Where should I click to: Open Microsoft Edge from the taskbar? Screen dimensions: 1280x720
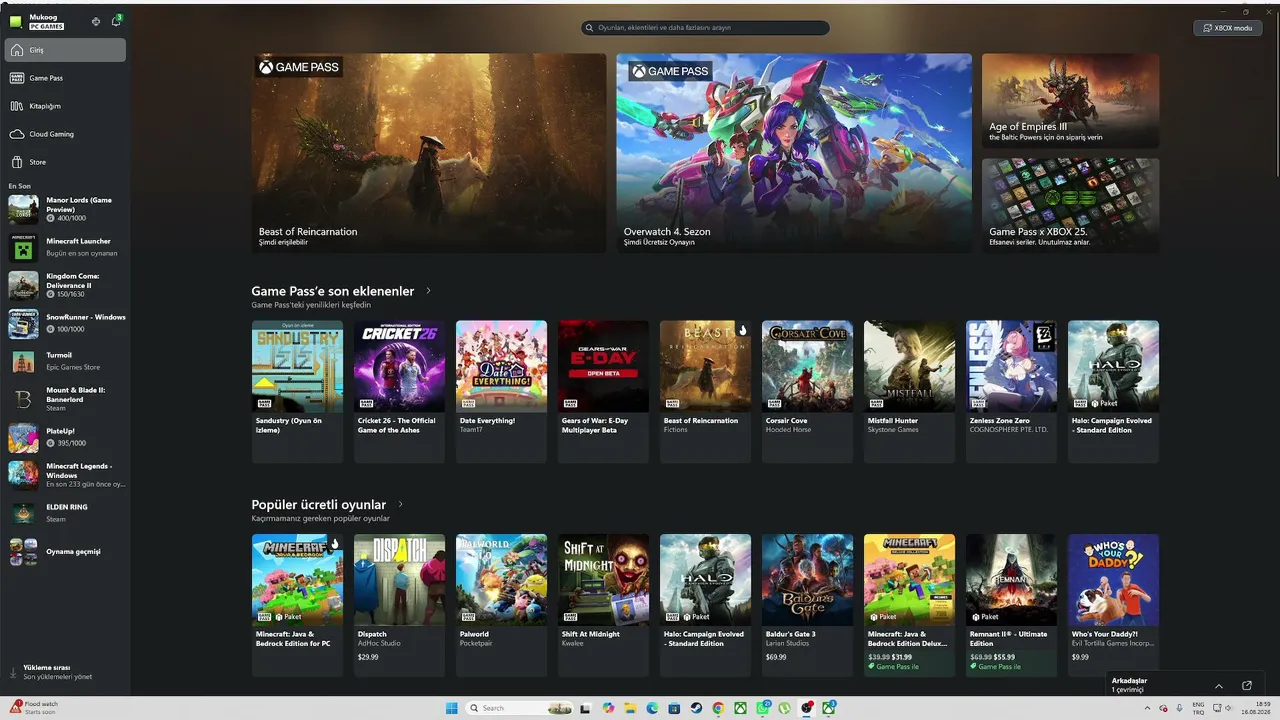[x=651, y=708]
